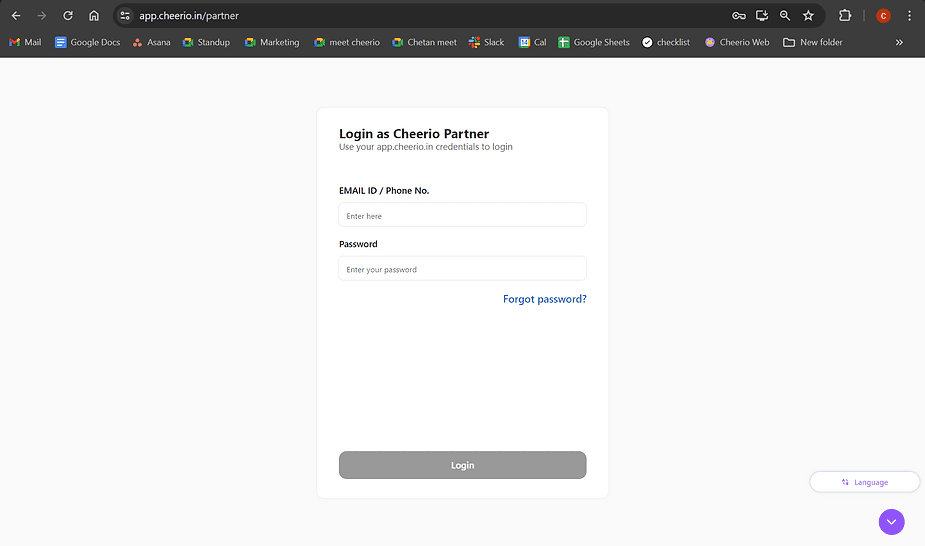Open the New folder bookmarks folder
This screenshot has height=546, width=925.
click(x=813, y=42)
